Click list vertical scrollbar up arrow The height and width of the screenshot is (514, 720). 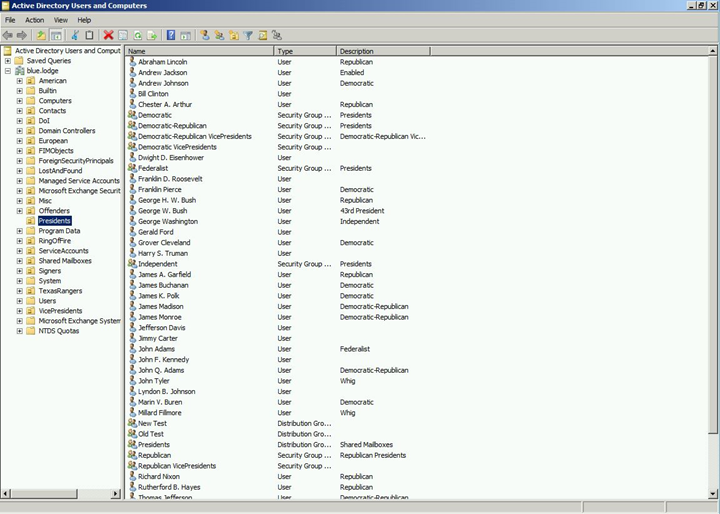coord(713,51)
